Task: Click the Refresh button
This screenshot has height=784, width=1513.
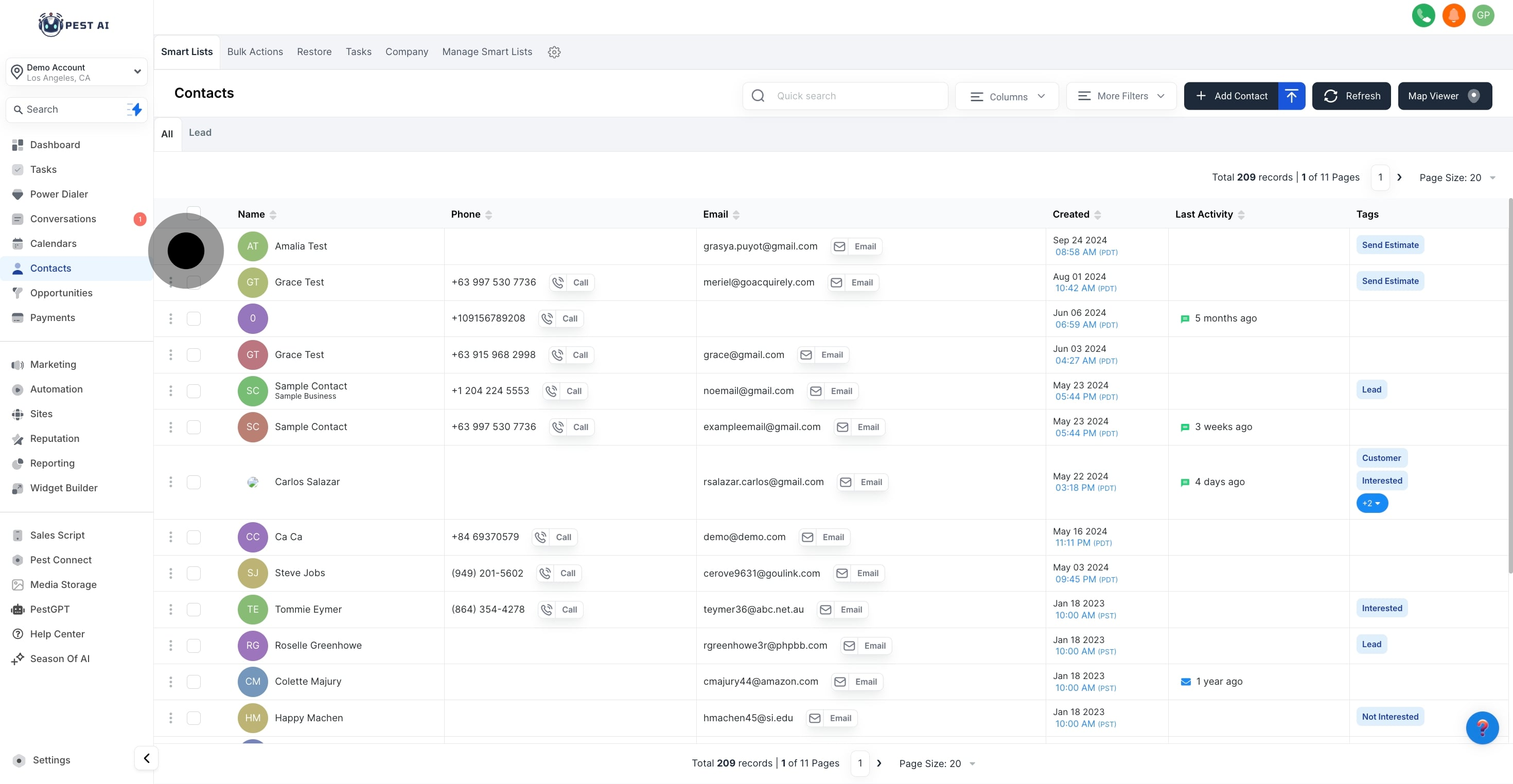Action: pos(1351,96)
